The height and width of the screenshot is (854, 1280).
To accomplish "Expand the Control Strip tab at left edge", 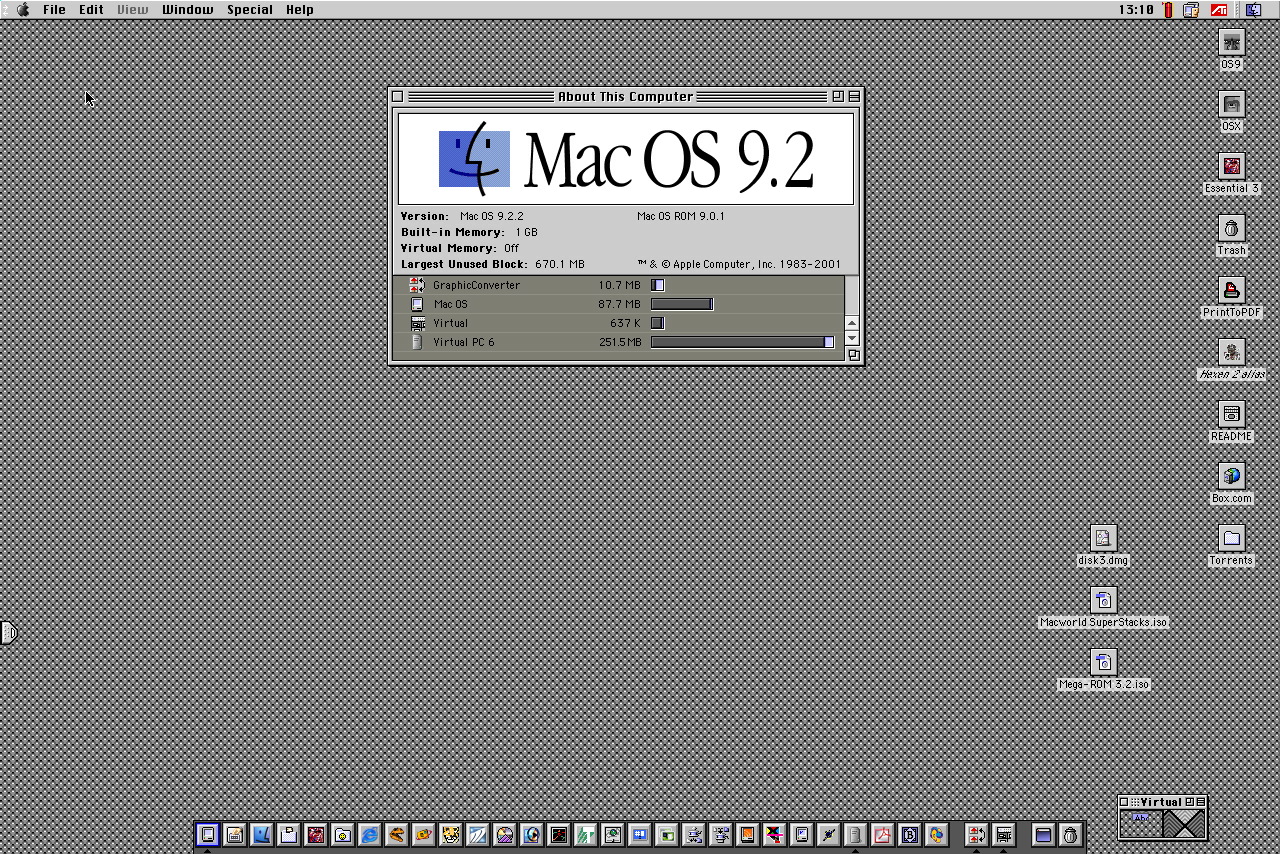I will (x=8, y=632).
